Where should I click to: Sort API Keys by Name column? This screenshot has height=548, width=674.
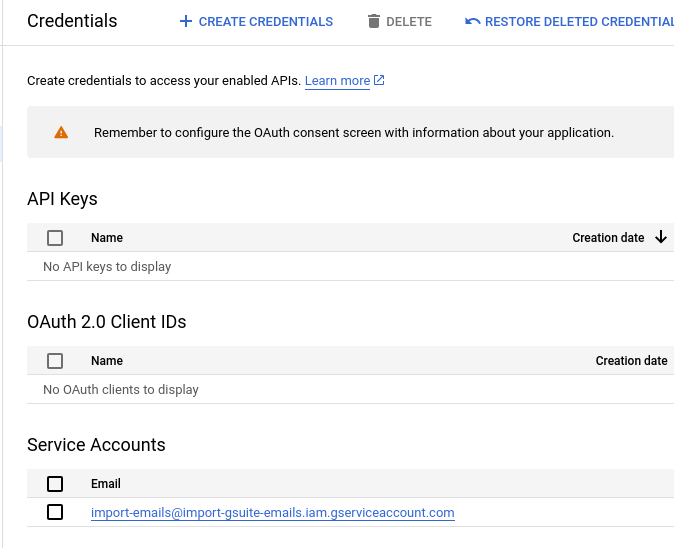[x=107, y=238]
